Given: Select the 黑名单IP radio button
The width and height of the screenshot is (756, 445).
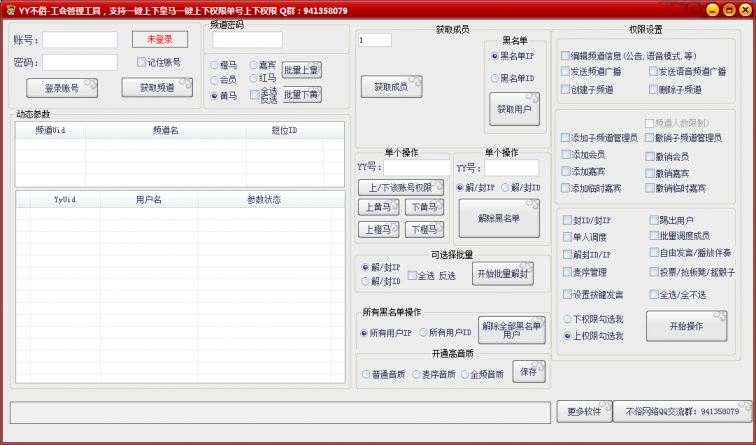Looking at the screenshot, I should pyautogui.click(x=494, y=56).
